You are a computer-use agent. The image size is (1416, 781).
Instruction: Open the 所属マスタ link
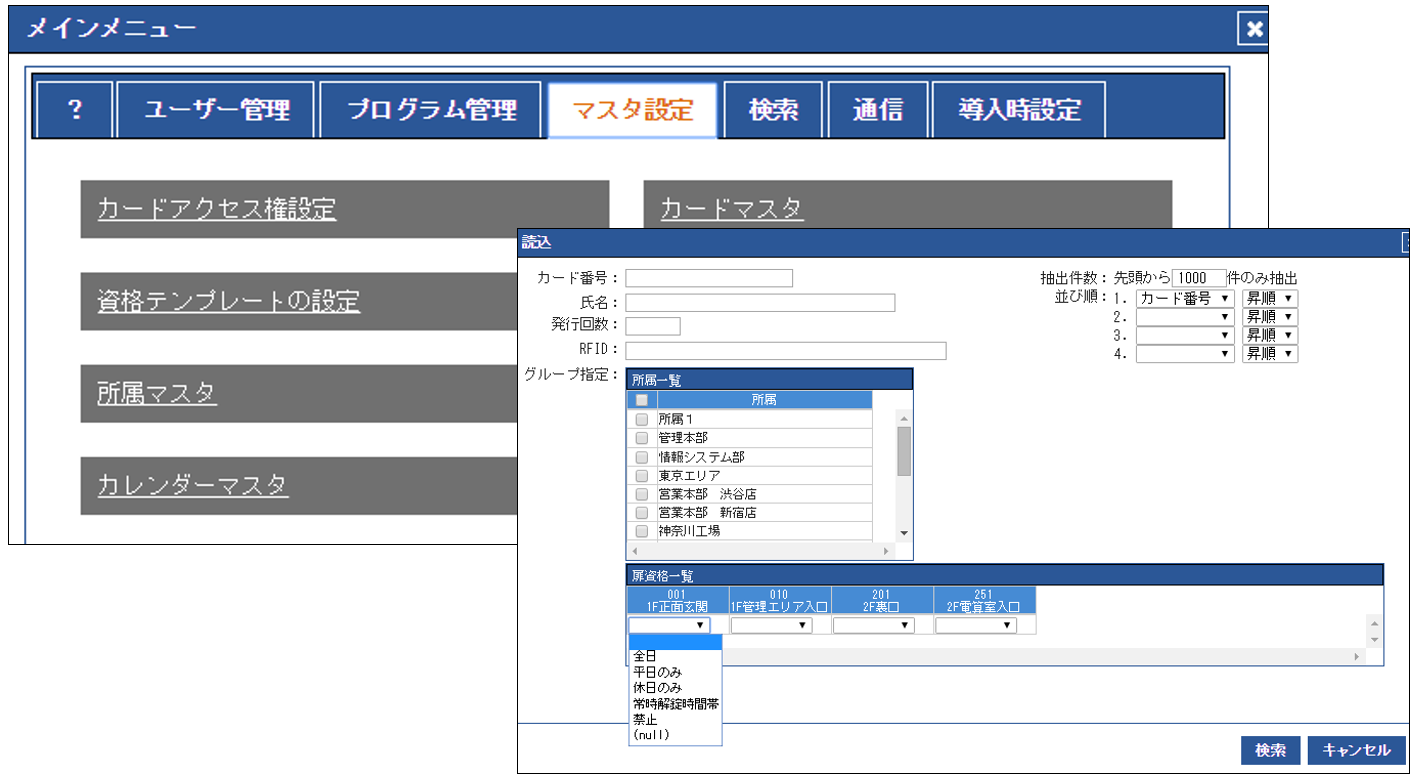[x=156, y=394]
